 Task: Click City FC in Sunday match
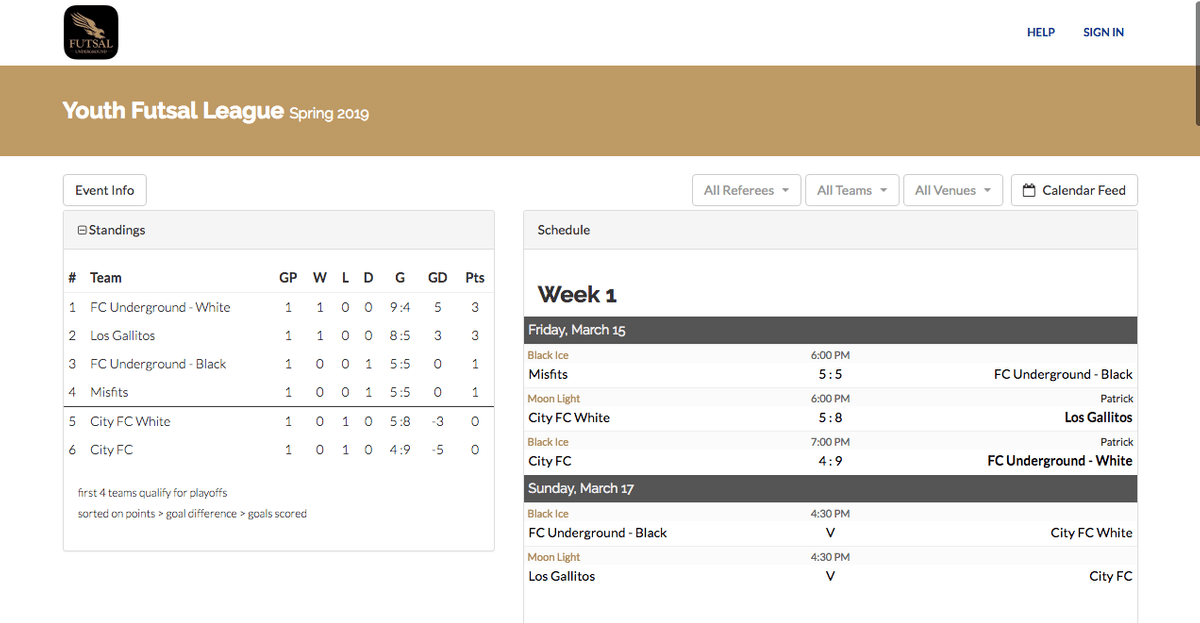click(x=1111, y=576)
